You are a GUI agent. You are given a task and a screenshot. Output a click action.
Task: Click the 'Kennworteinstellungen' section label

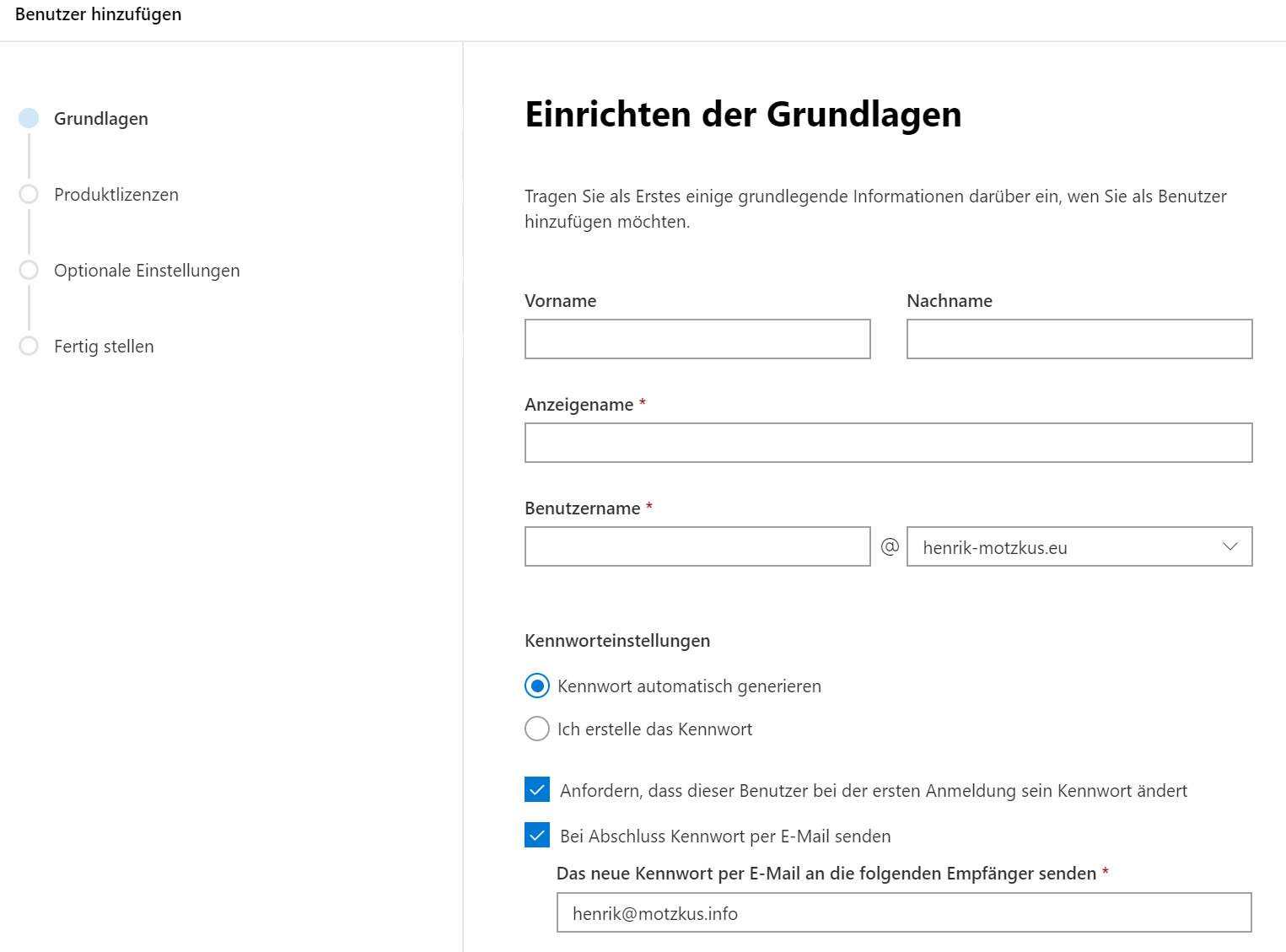pyautogui.click(x=617, y=641)
